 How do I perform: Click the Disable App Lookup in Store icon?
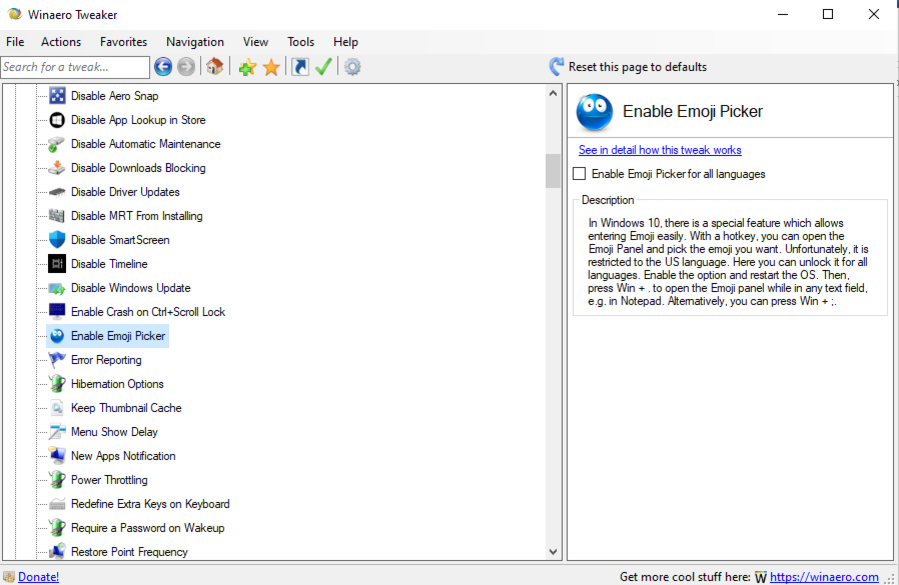click(x=57, y=120)
